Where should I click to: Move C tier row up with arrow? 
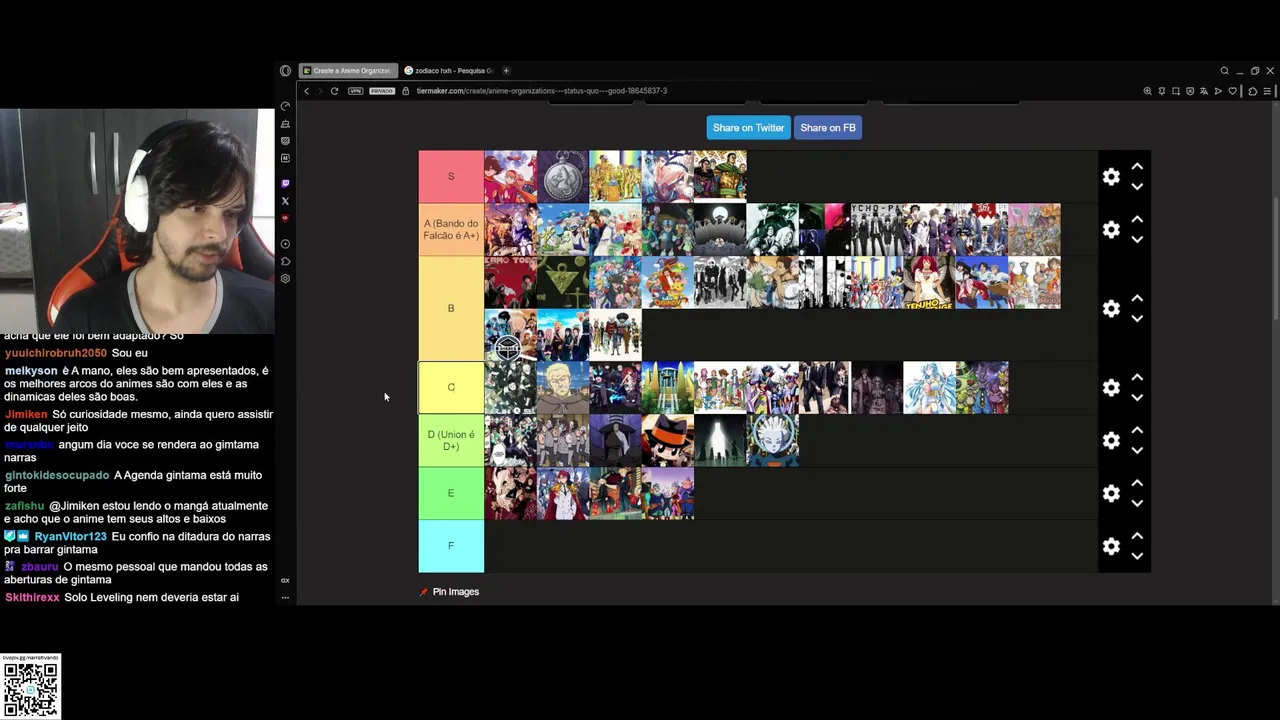tap(1137, 377)
